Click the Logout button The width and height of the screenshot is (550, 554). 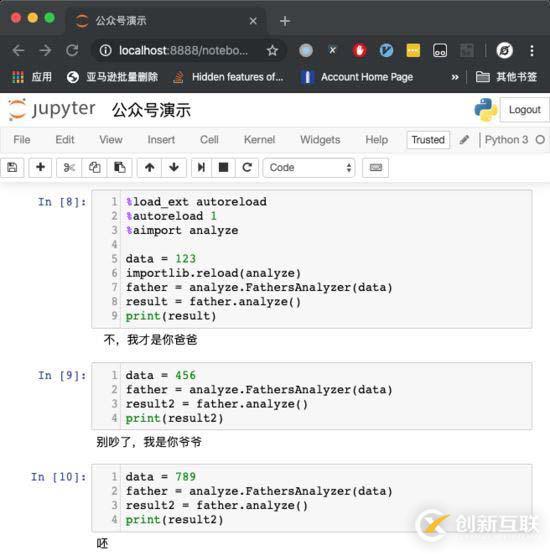pyautogui.click(x=525, y=110)
